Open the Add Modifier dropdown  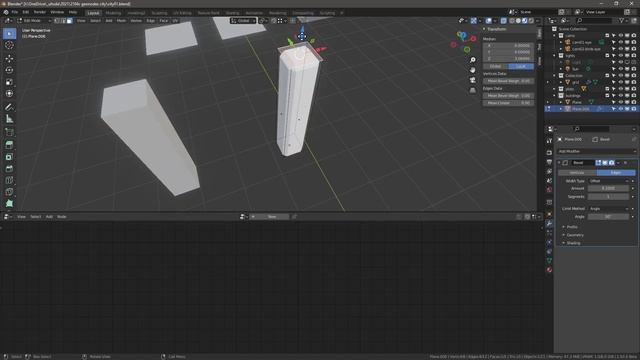pyautogui.click(x=596, y=151)
